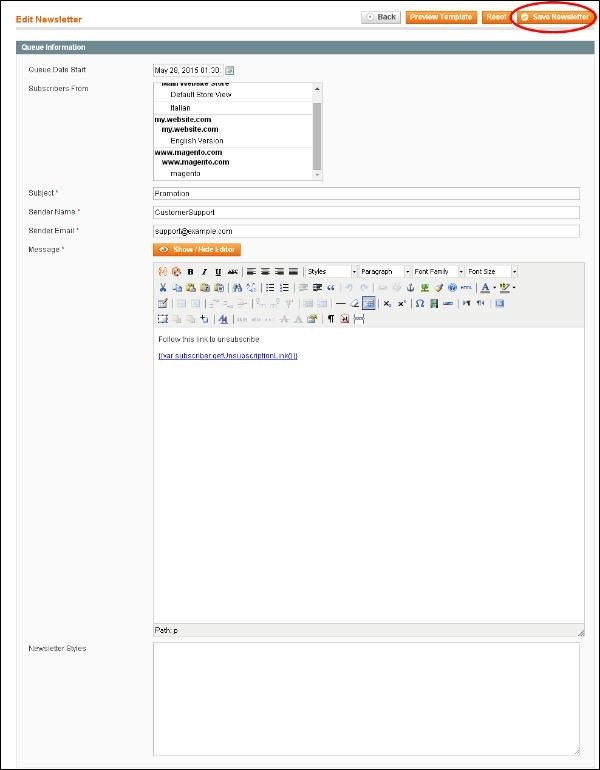The image size is (600, 770).
Task: Insert an image via toolbar
Action: (425, 288)
